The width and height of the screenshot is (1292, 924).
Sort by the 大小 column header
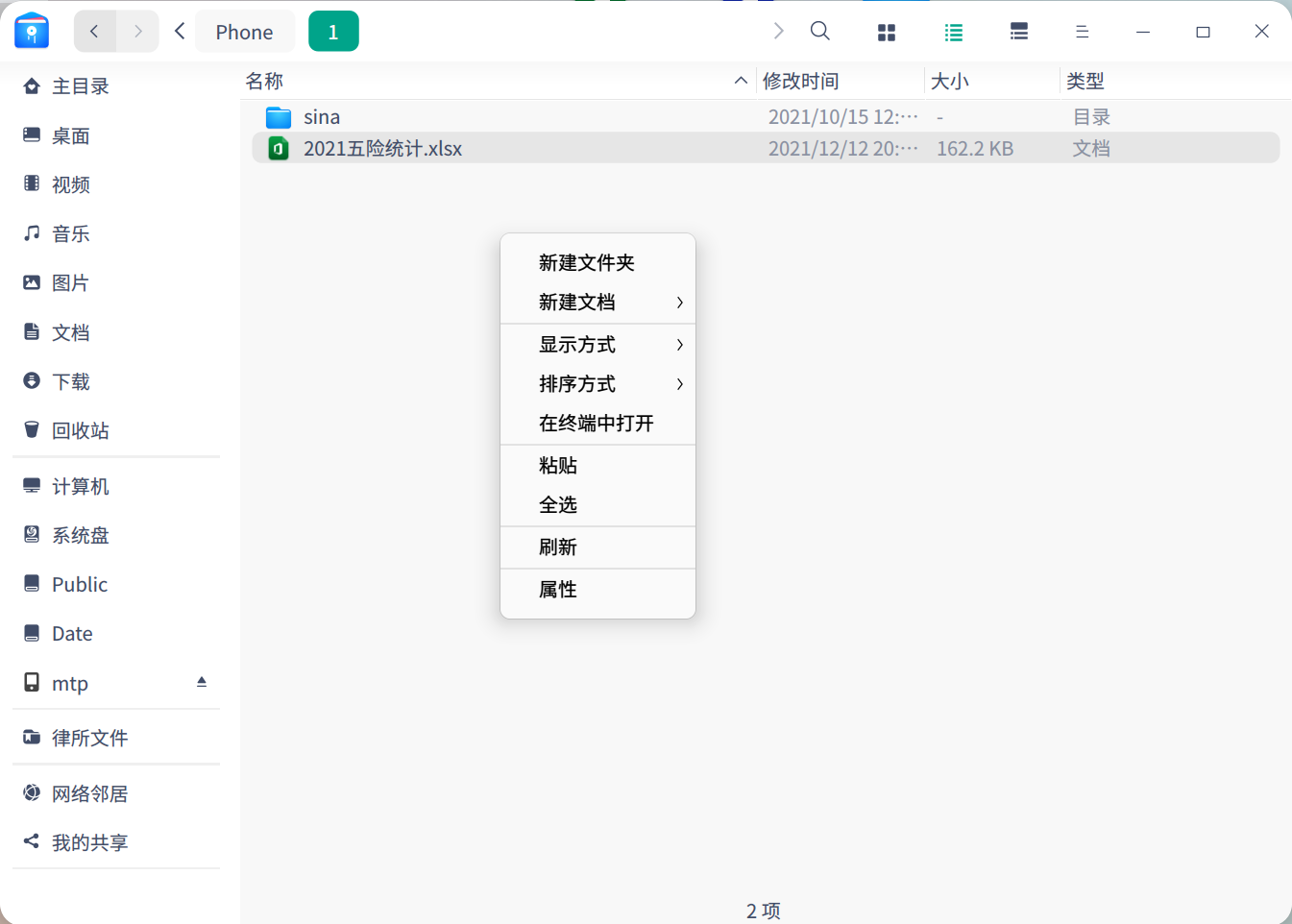(x=992, y=82)
